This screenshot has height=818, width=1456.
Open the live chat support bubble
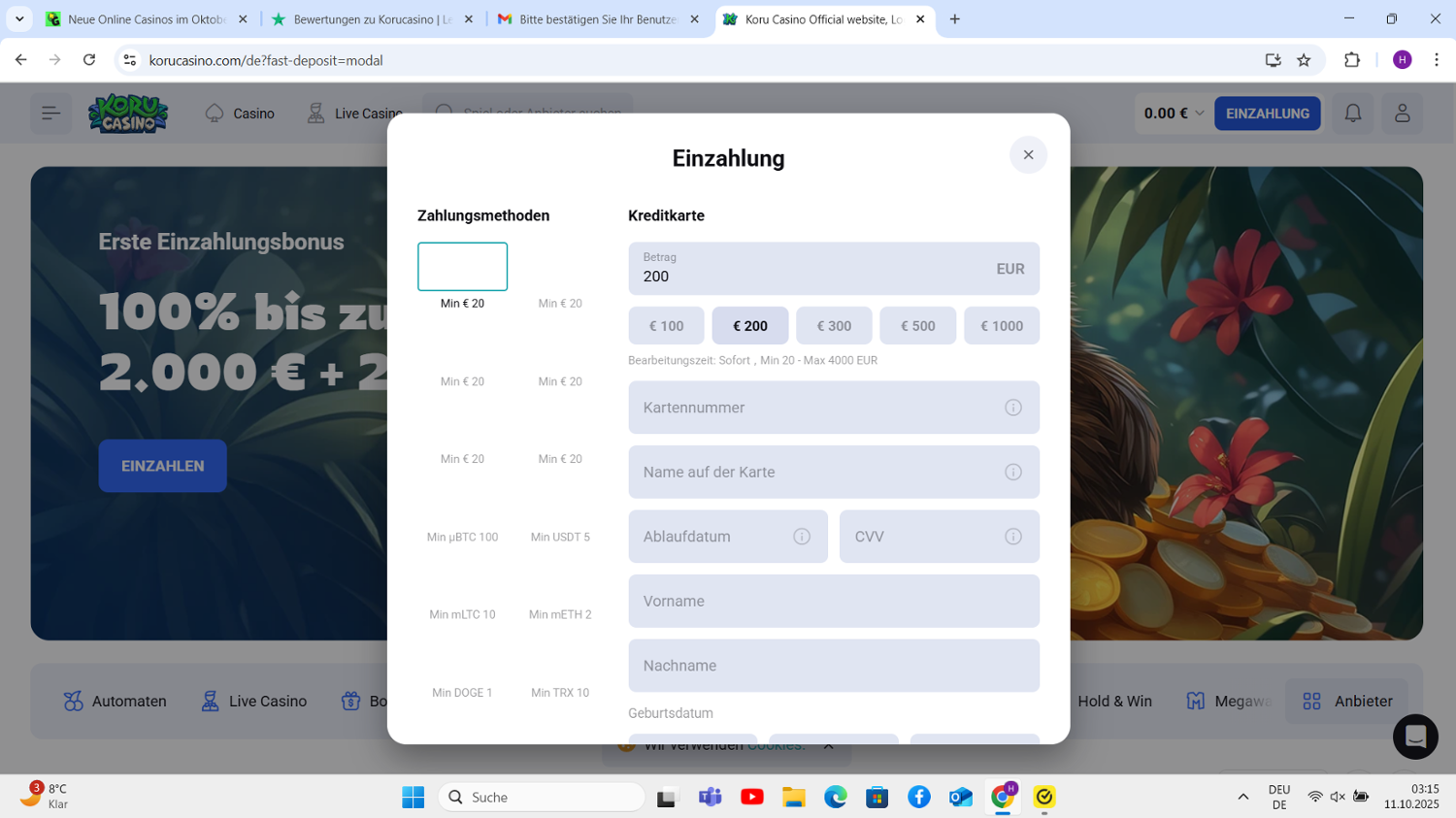[1414, 736]
